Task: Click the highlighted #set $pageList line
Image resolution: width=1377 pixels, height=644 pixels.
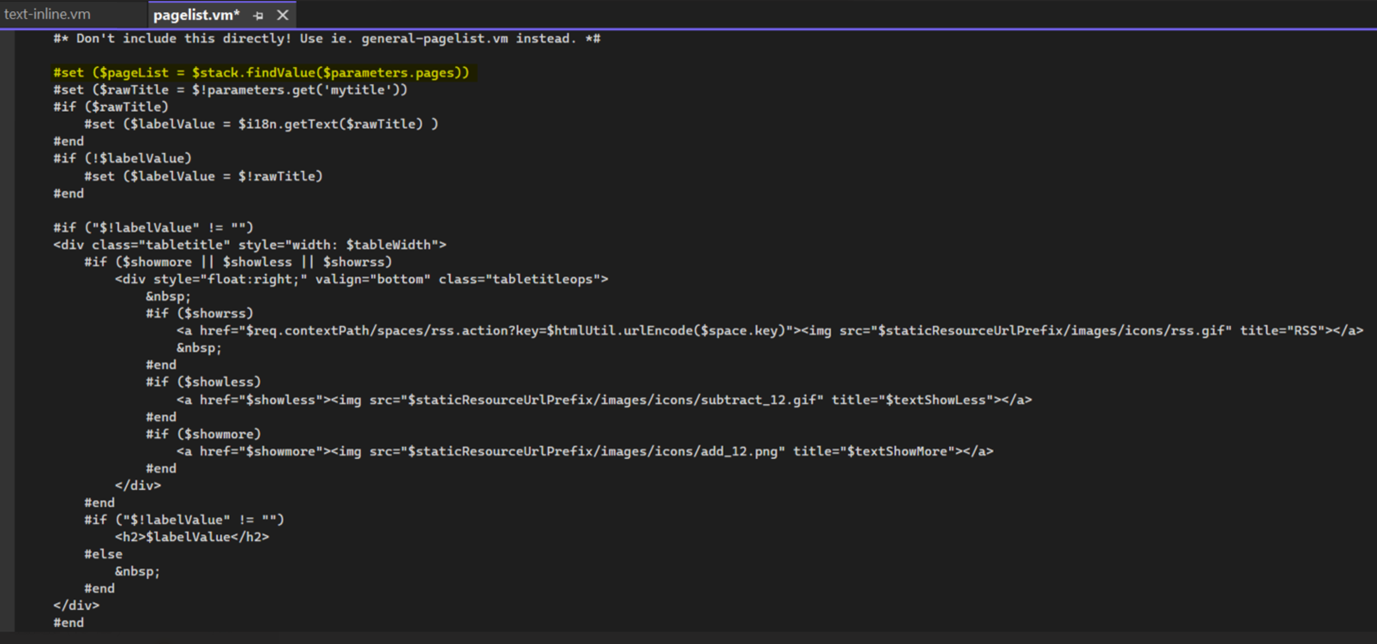Action: [x=260, y=73]
